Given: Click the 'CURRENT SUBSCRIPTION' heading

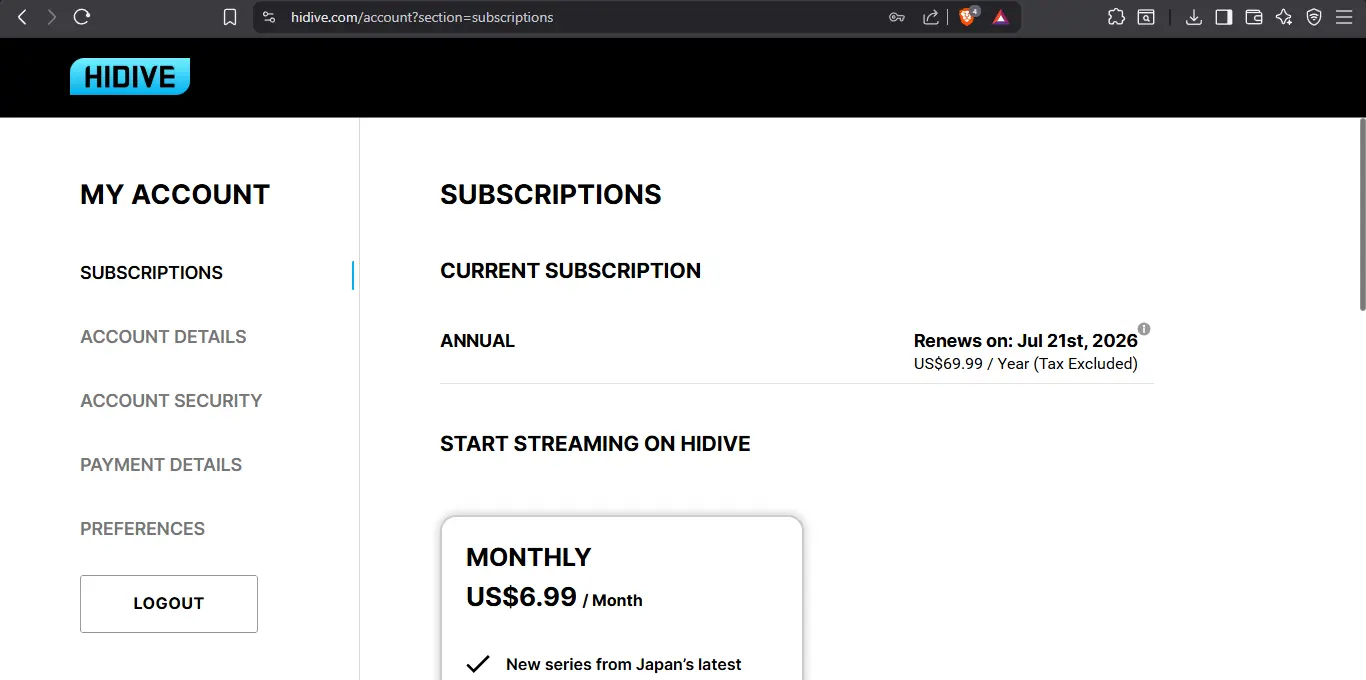Looking at the screenshot, I should [571, 271].
